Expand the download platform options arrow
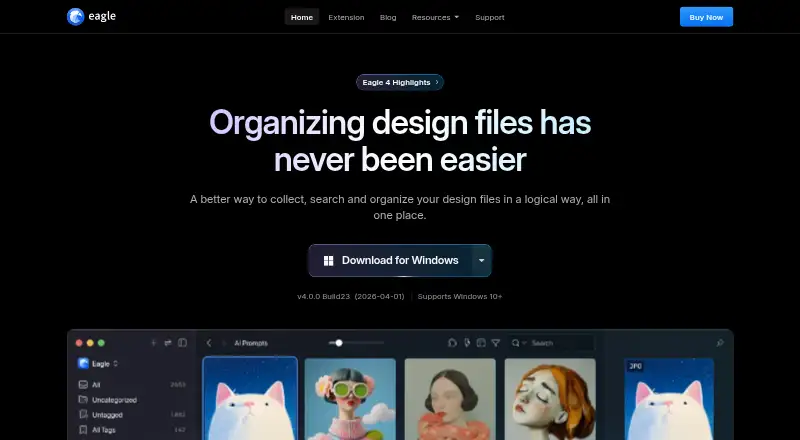 [x=482, y=260]
